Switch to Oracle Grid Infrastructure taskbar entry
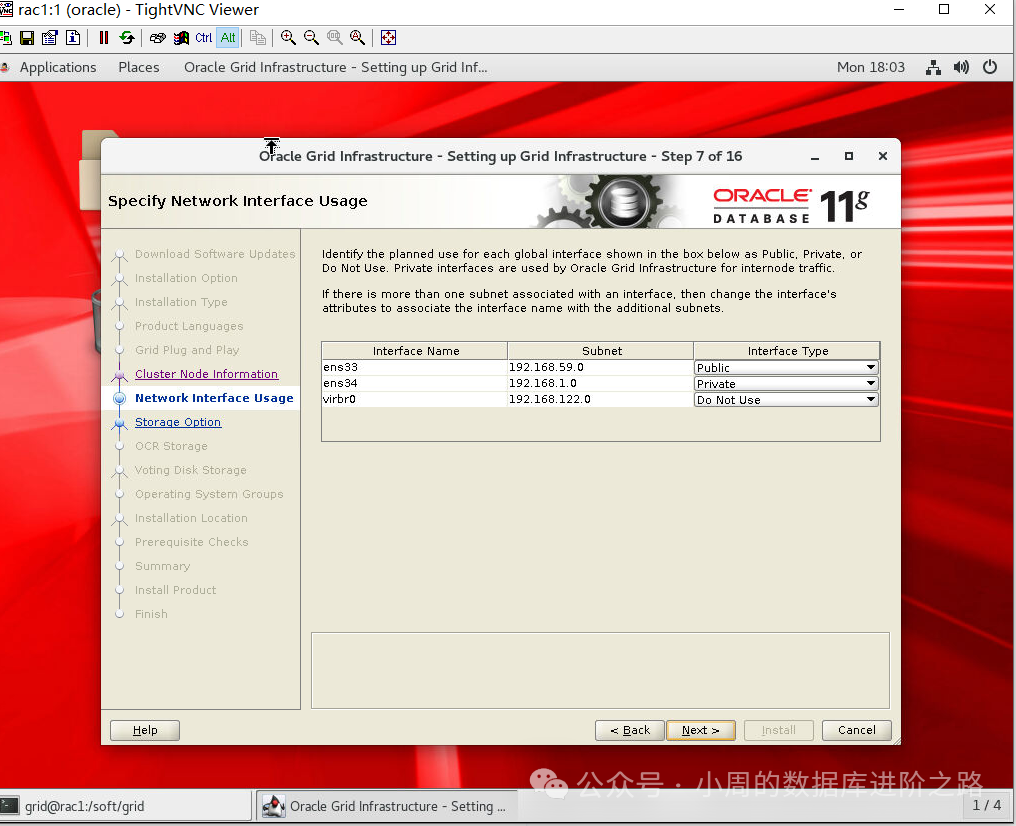 point(387,807)
